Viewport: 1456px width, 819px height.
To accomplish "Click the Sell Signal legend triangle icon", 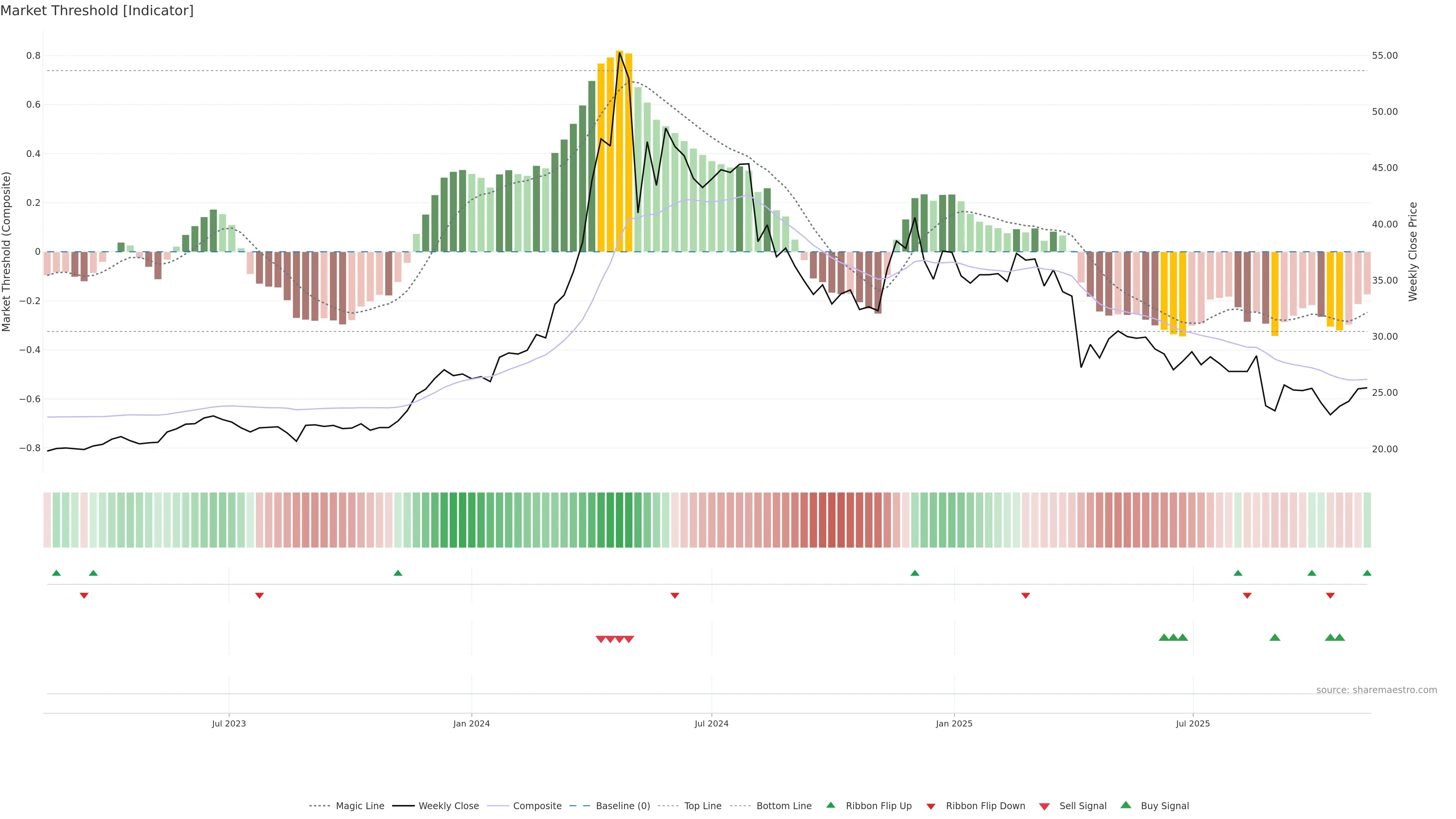I will coord(1045,806).
